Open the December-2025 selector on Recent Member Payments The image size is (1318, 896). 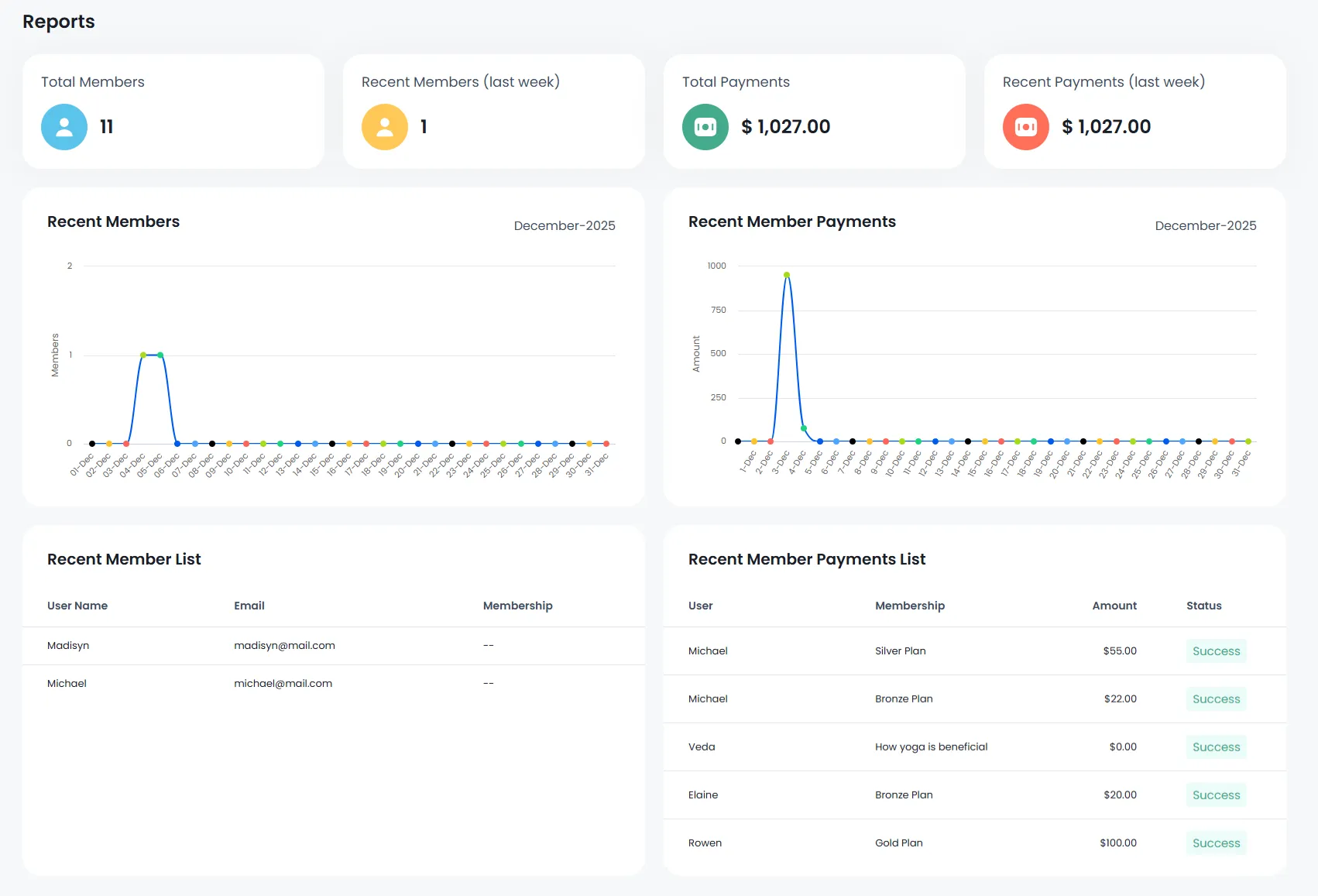pos(1205,225)
